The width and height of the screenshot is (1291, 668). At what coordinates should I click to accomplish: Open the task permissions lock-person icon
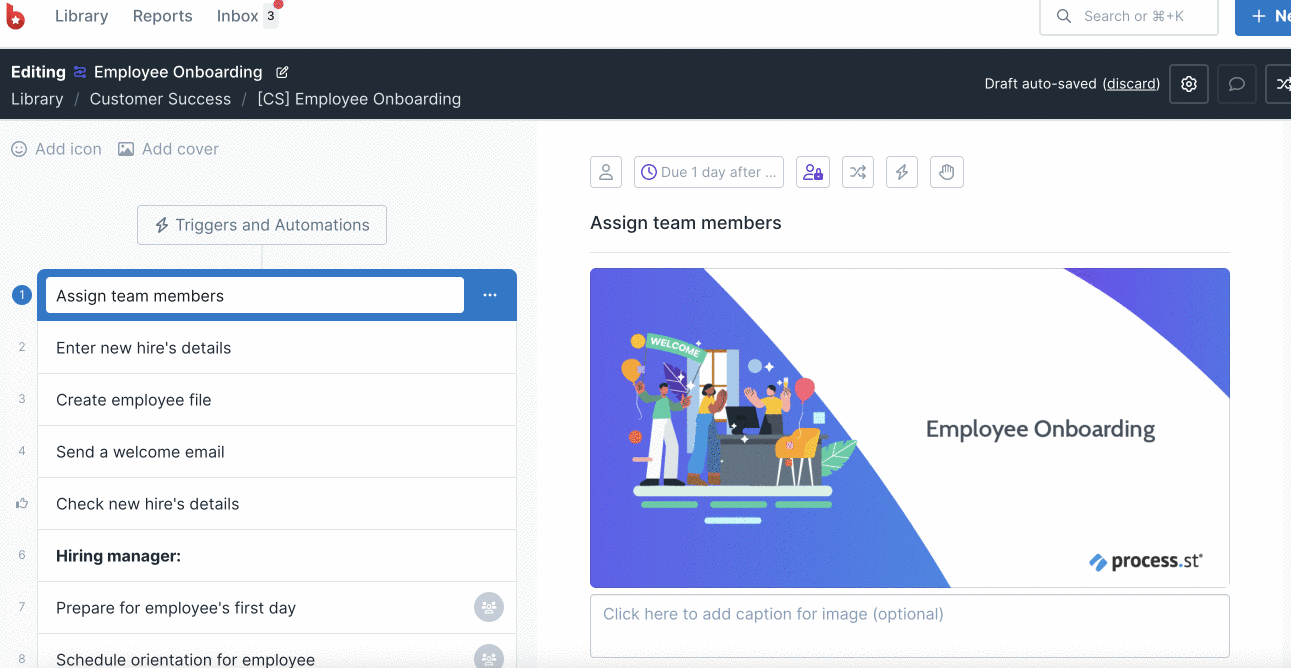coord(813,172)
